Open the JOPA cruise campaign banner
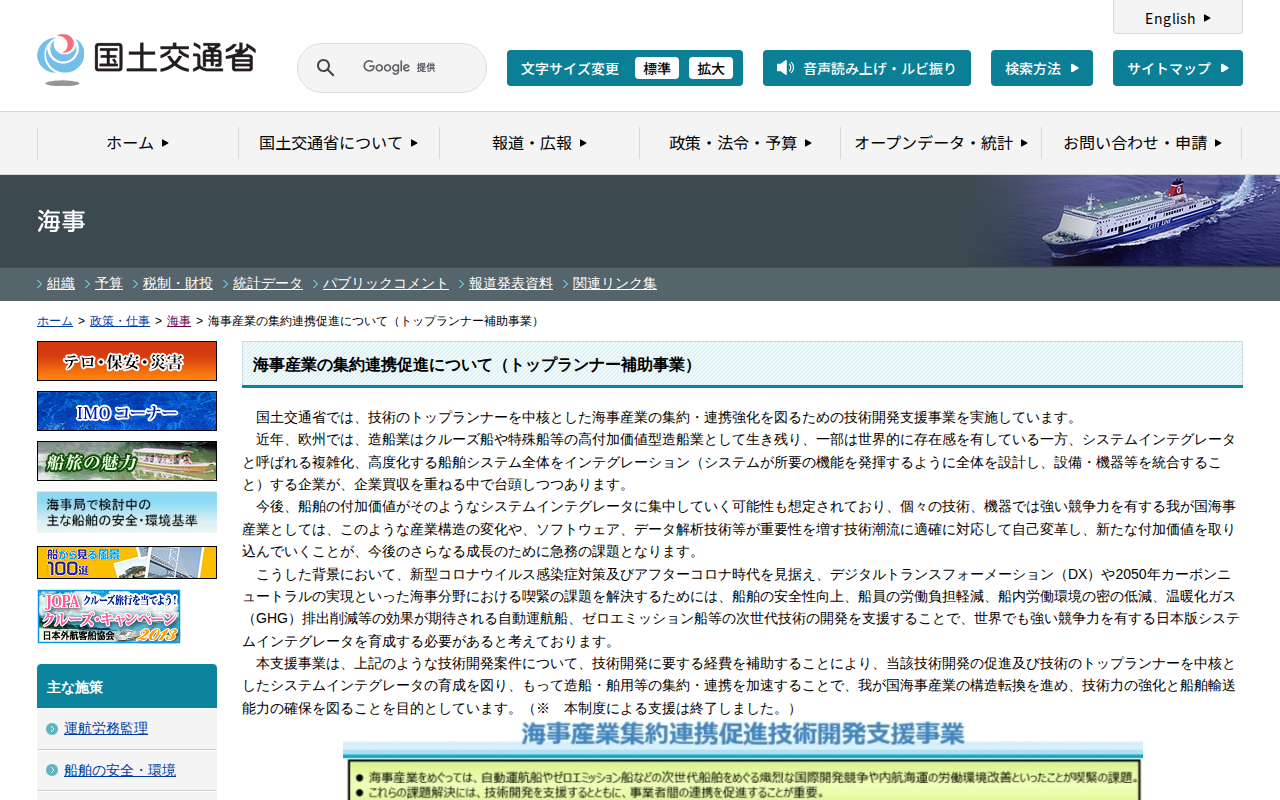 coord(109,616)
